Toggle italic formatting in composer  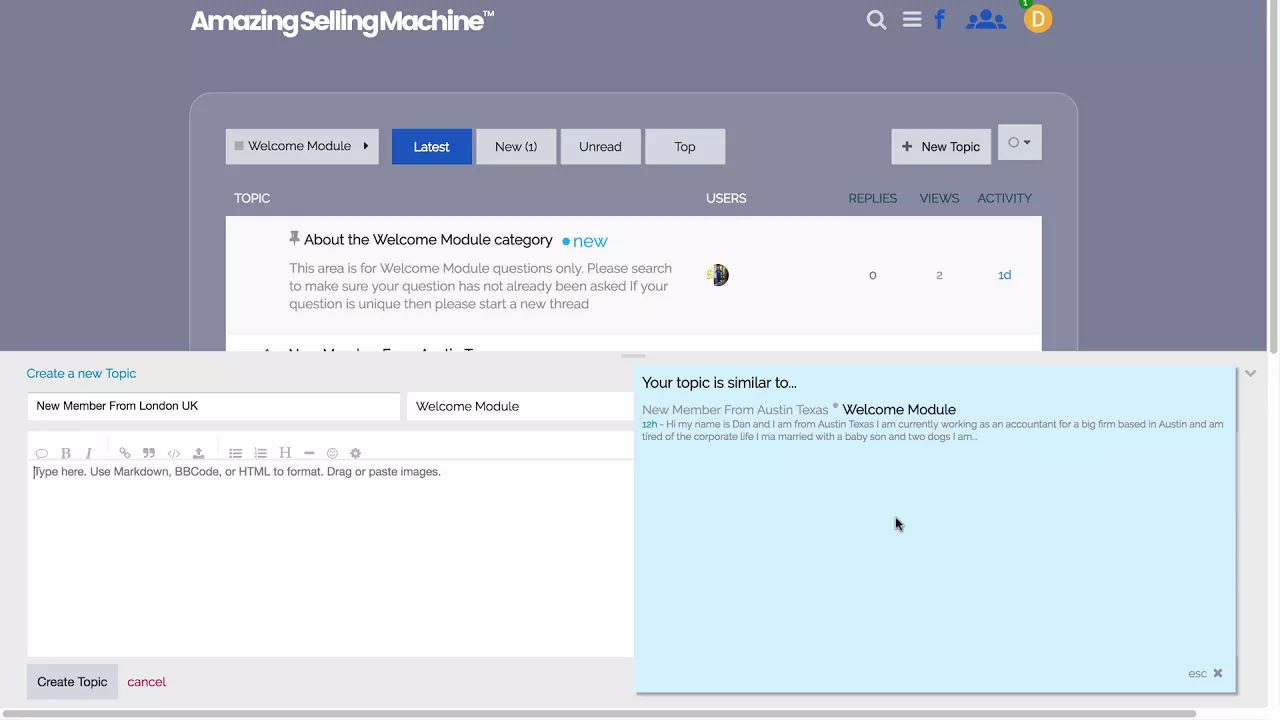click(x=89, y=453)
